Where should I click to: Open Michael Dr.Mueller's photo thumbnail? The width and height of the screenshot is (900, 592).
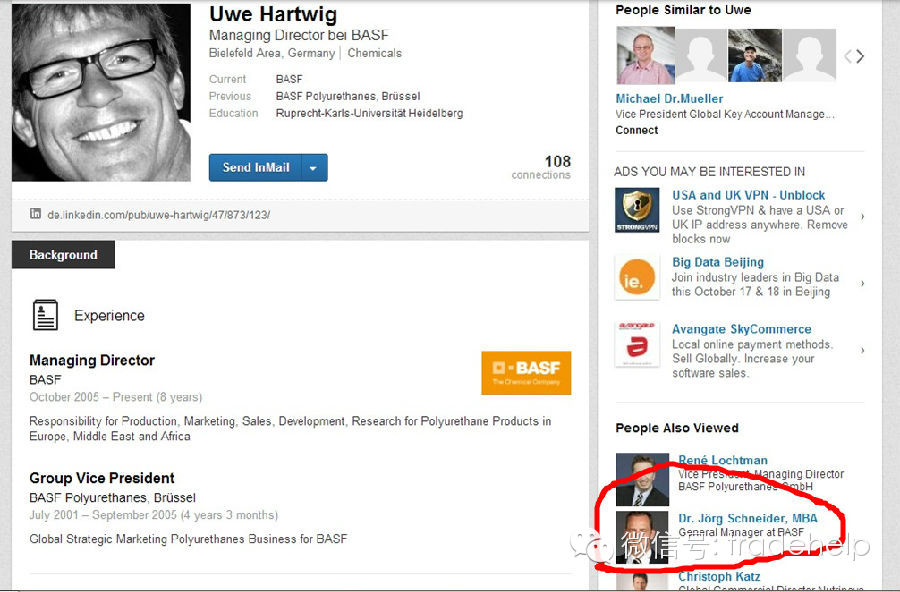coord(645,56)
